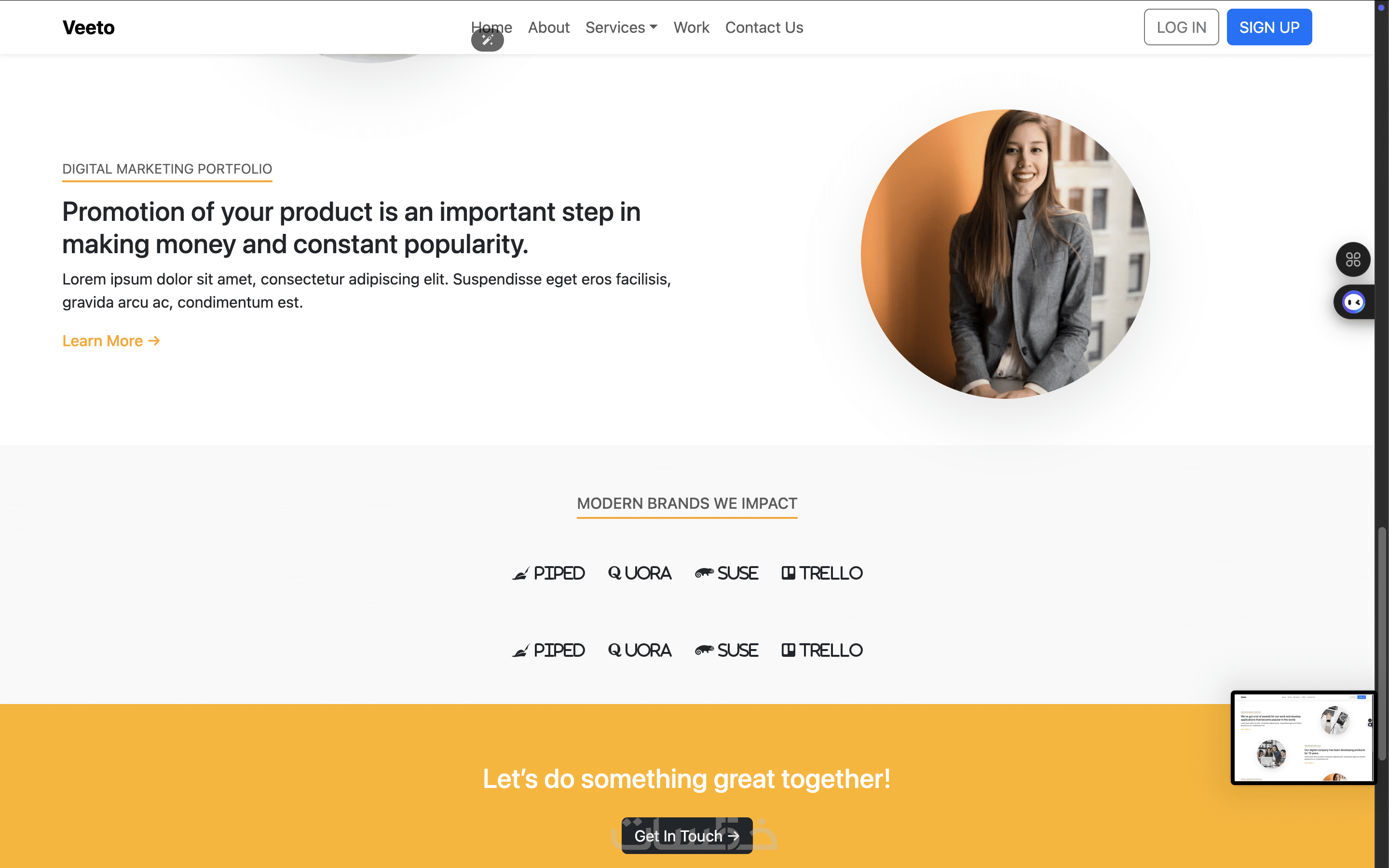1389x868 pixels.
Task: Click the magic wand edit icon
Action: tap(487, 40)
